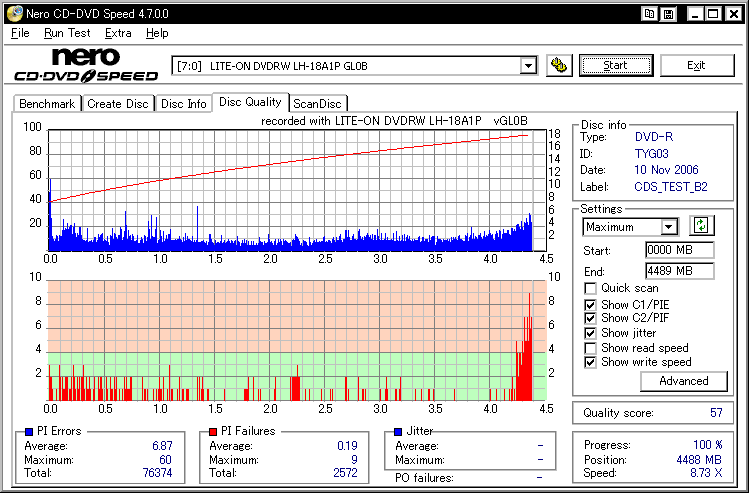Switch to the Disc Info tab
Image resolution: width=749 pixels, height=493 pixels.
(183, 104)
